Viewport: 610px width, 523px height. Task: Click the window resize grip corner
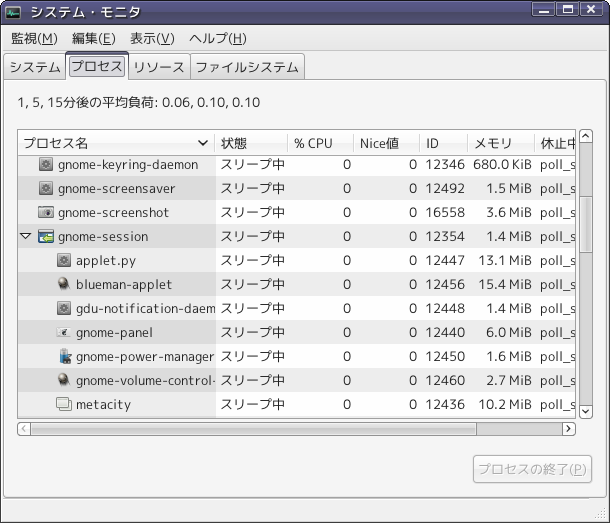[x=601, y=514]
